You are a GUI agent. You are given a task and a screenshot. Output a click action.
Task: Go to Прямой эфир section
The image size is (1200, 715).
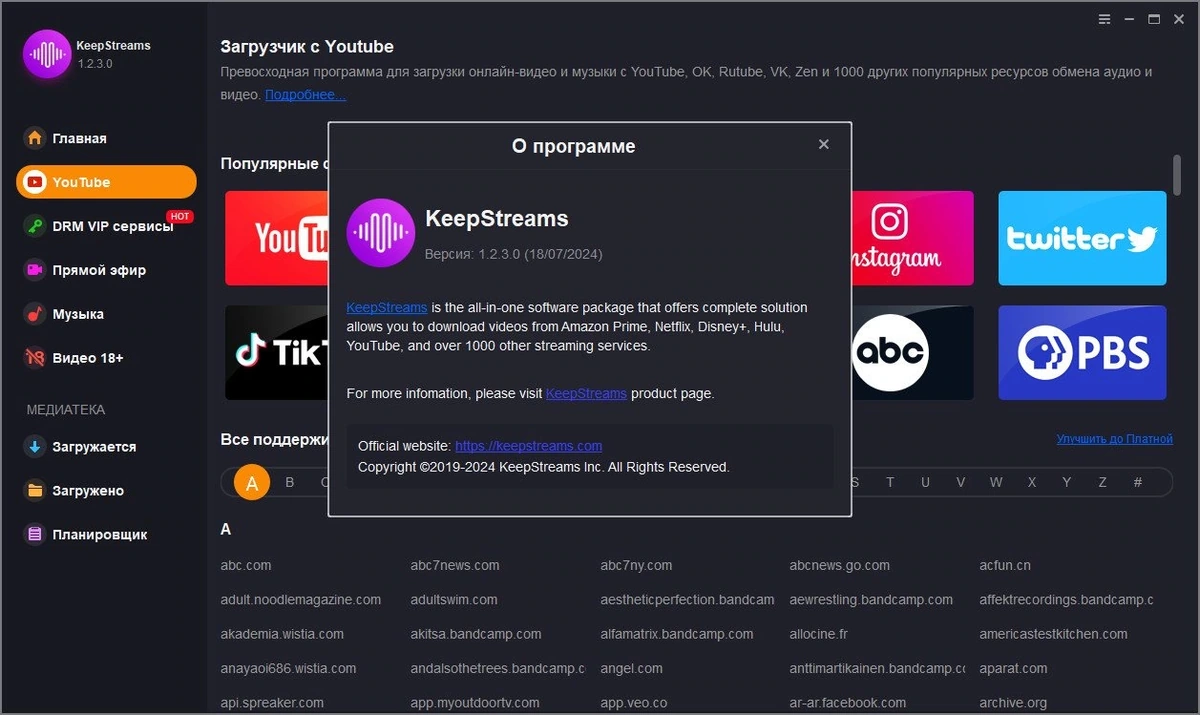coord(106,270)
